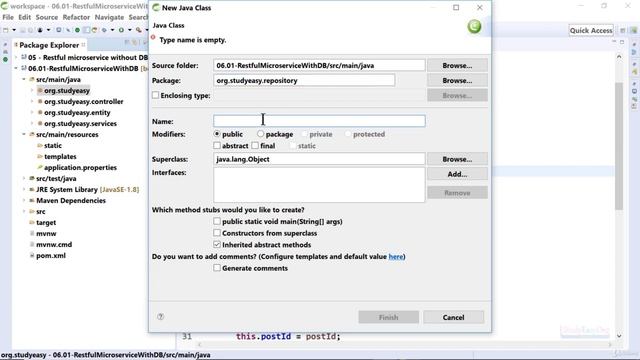Minimize the editor area using its minimize icon

[614, 42]
